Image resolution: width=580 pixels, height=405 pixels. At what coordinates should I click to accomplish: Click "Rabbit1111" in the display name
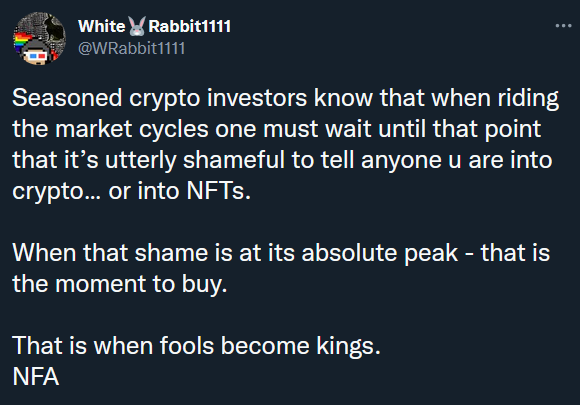coord(189,26)
